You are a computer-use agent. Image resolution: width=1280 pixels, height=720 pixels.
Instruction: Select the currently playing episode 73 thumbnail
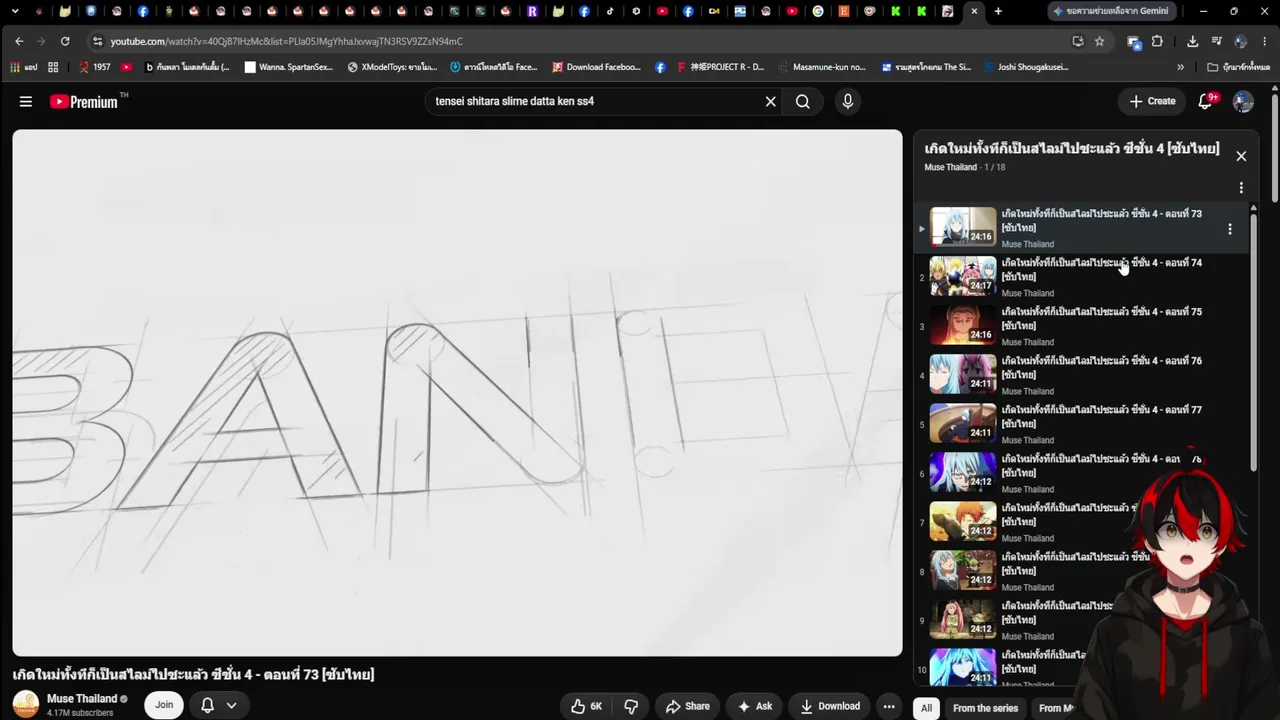(963, 227)
